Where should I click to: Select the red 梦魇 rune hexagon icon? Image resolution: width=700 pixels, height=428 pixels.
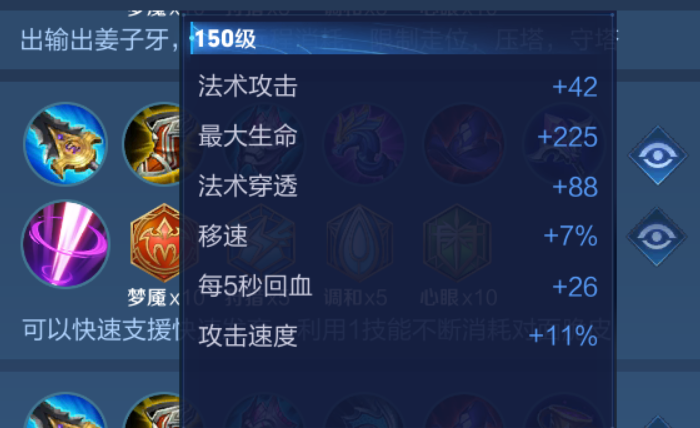155,243
